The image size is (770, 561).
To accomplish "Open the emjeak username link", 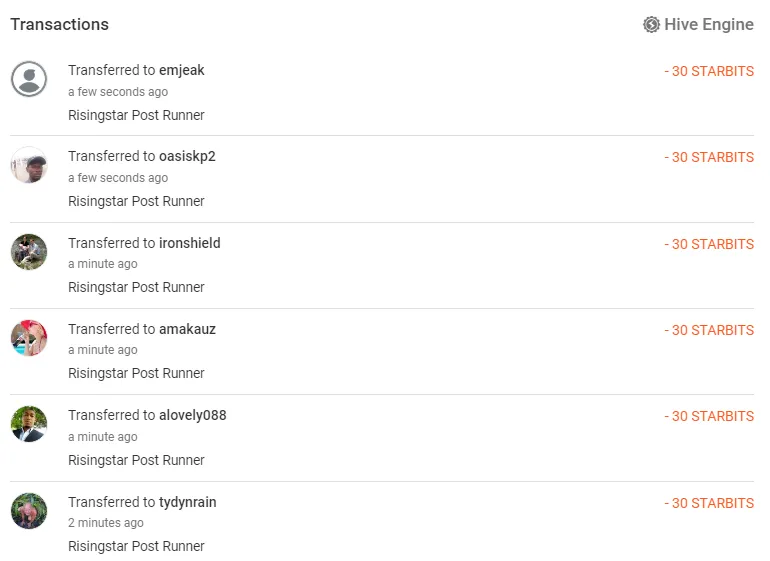I will (x=182, y=70).
